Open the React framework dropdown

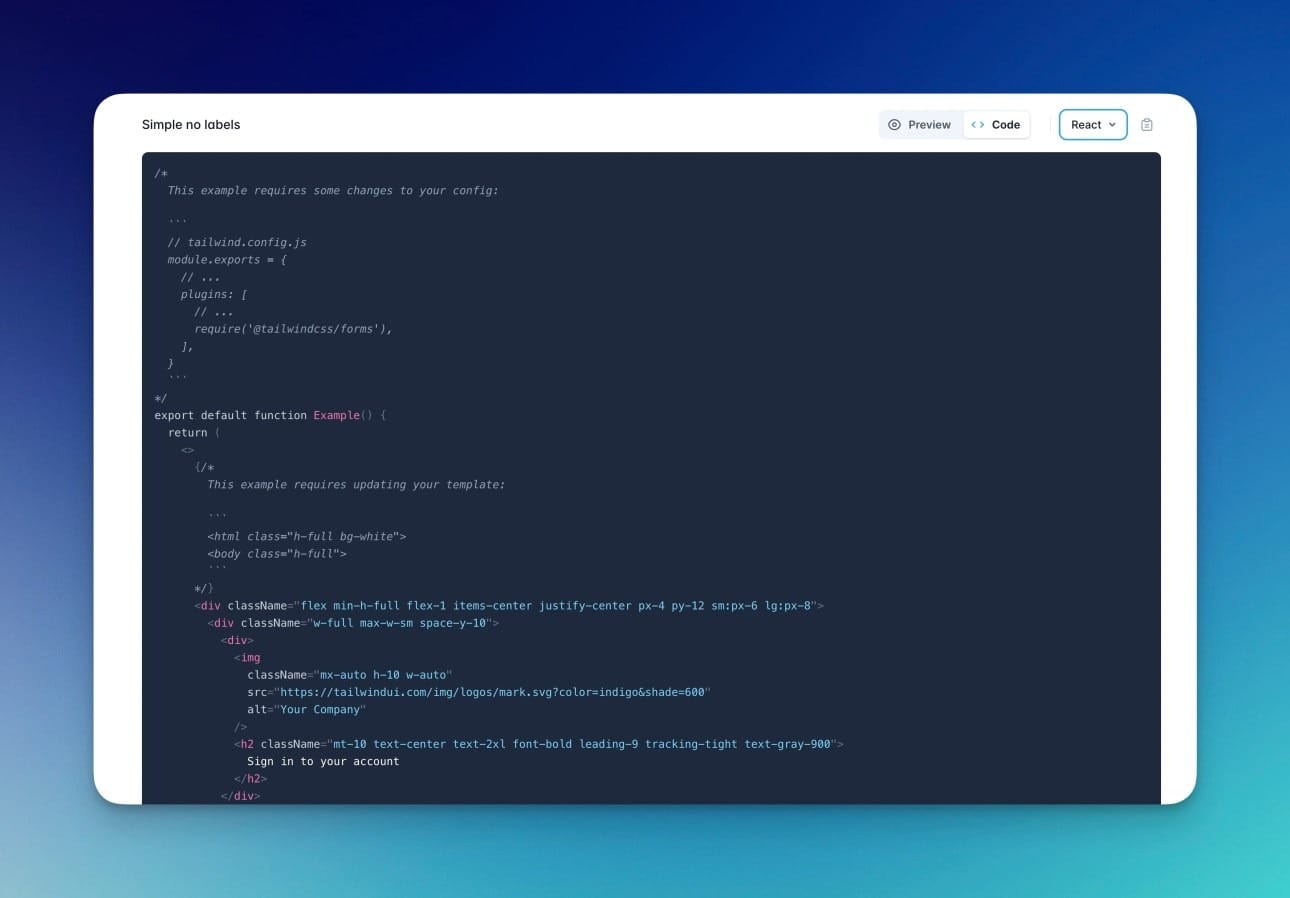coord(1092,125)
